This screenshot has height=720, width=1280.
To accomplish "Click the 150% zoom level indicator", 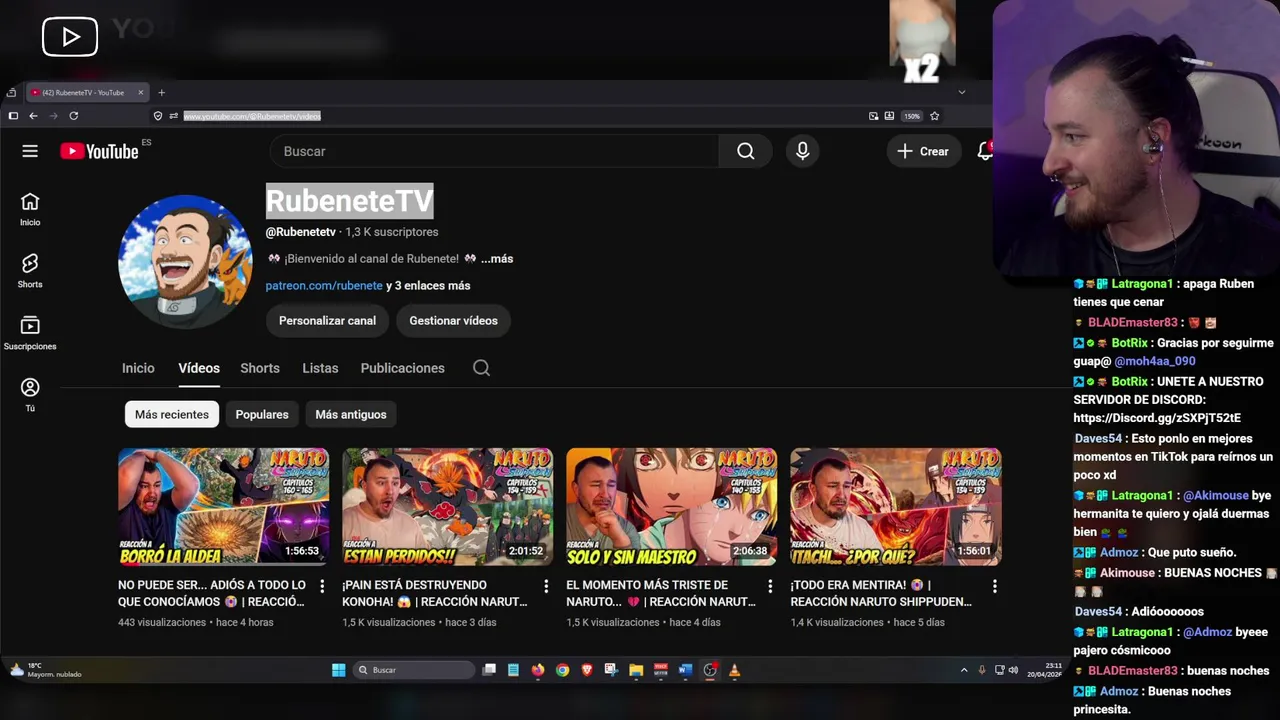I will pos(912,116).
